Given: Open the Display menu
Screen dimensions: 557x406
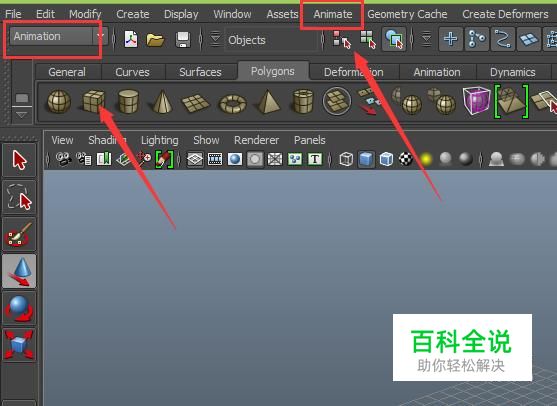Looking at the screenshot, I should pyautogui.click(x=181, y=14).
